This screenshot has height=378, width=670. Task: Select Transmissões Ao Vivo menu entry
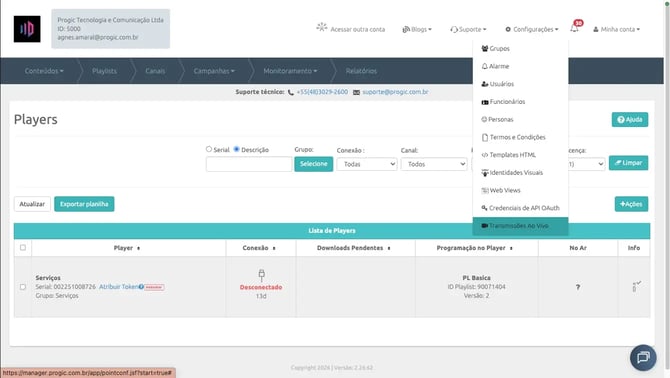pos(520,226)
